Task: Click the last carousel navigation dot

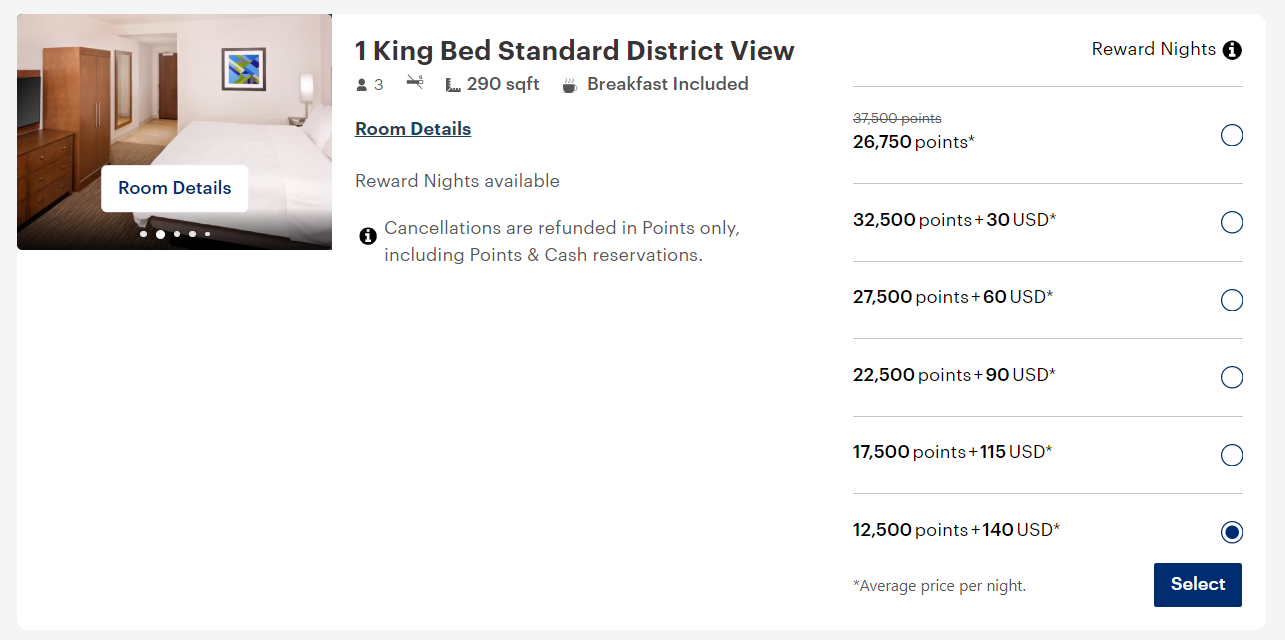Action: (x=207, y=234)
